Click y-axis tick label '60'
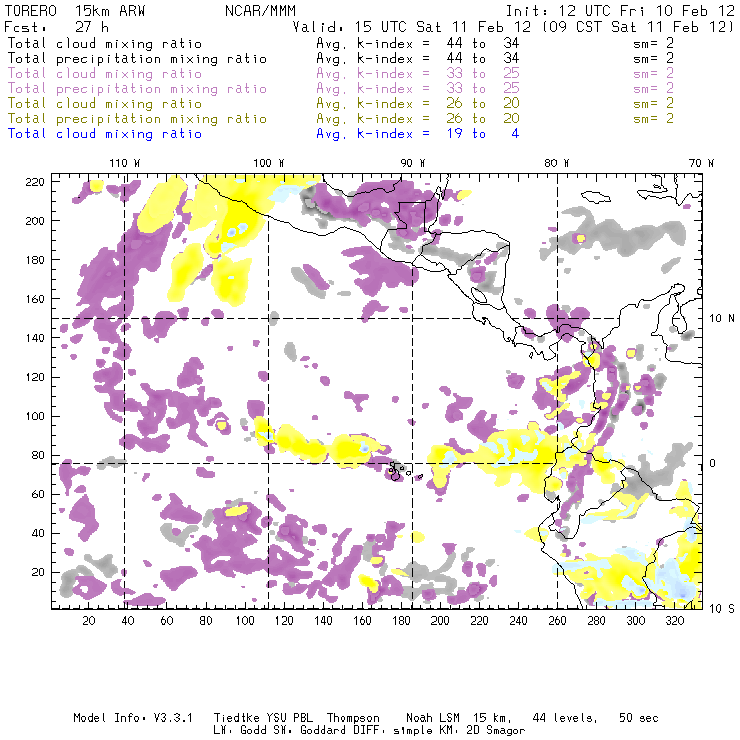Image resolution: width=740 pixels, height=740 pixels. click(x=39, y=494)
